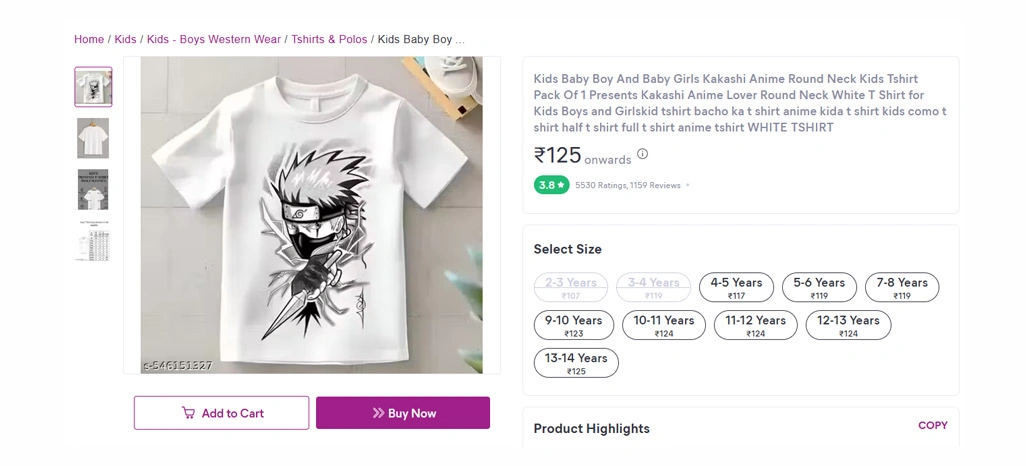This screenshot has width=1026, height=466.
Task: Click the cart icon in Add to Cart
Action: pyautogui.click(x=188, y=413)
